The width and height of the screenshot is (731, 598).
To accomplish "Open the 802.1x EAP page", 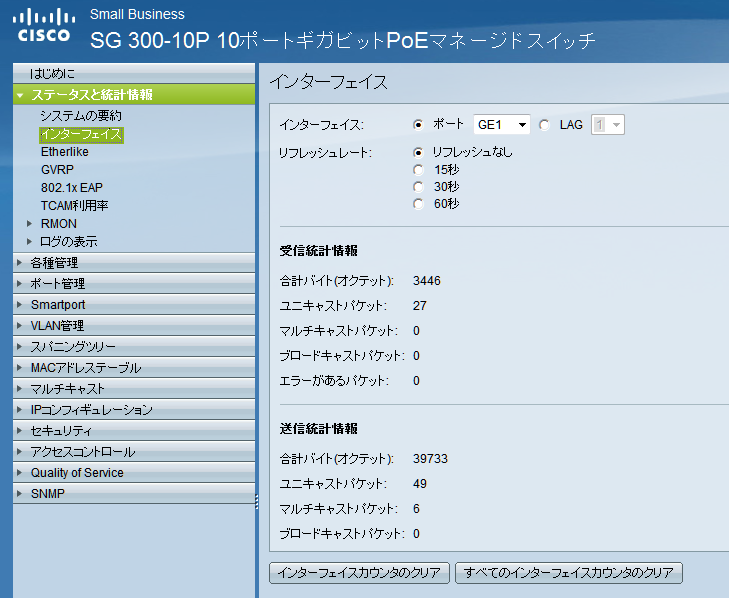I will (72, 188).
